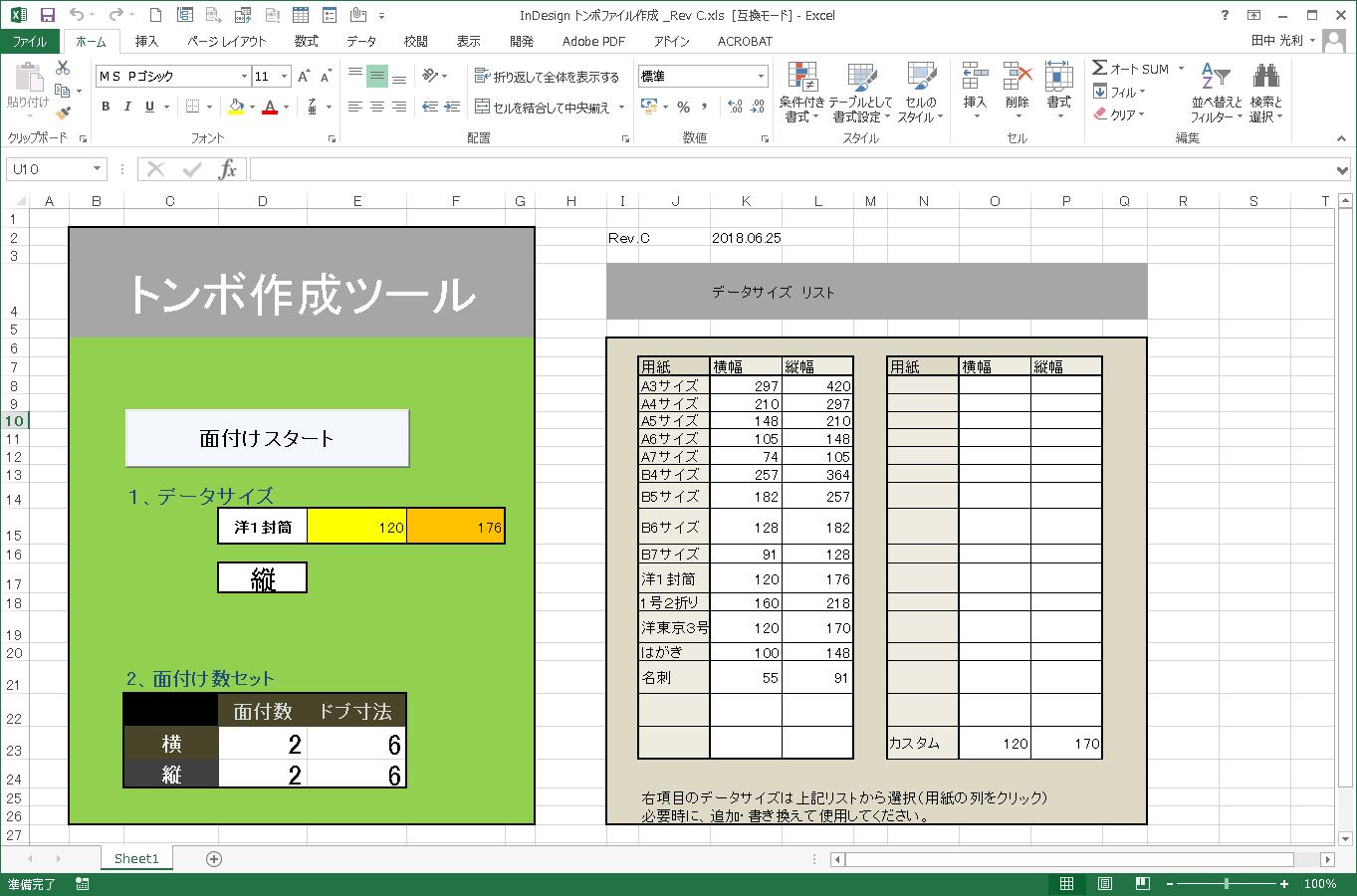Toggle italic formatting
This screenshot has width=1357, height=896.
tap(127, 107)
